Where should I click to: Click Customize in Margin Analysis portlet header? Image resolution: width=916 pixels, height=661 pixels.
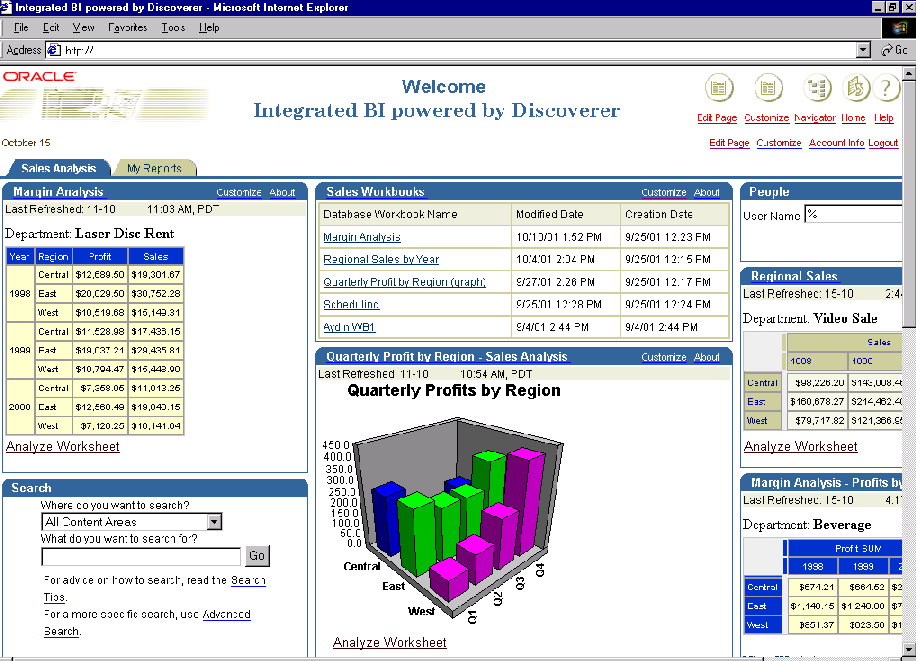tap(238, 192)
